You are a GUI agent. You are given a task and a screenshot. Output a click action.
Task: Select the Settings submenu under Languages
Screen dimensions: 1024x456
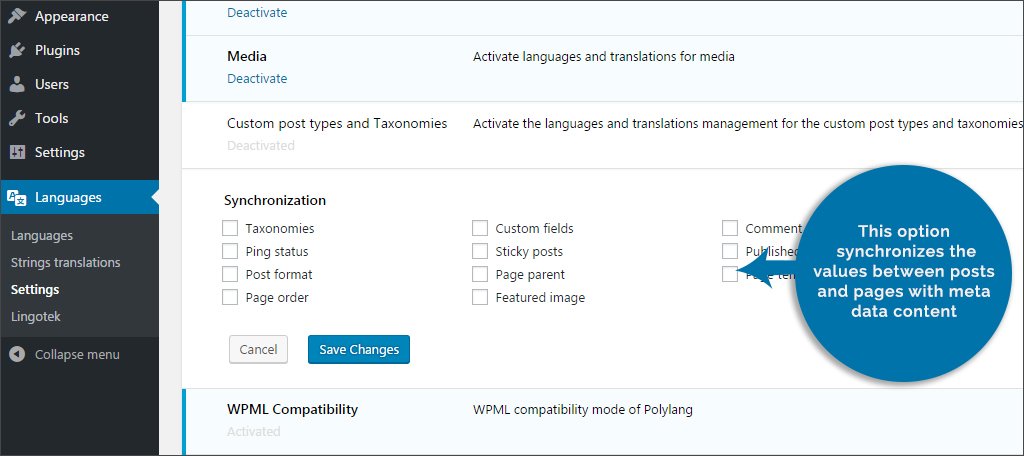[35, 289]
